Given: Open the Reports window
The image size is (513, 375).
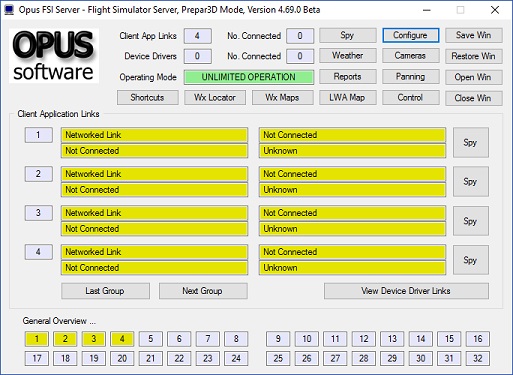Looking at the screenshot, I should (348, 77).
